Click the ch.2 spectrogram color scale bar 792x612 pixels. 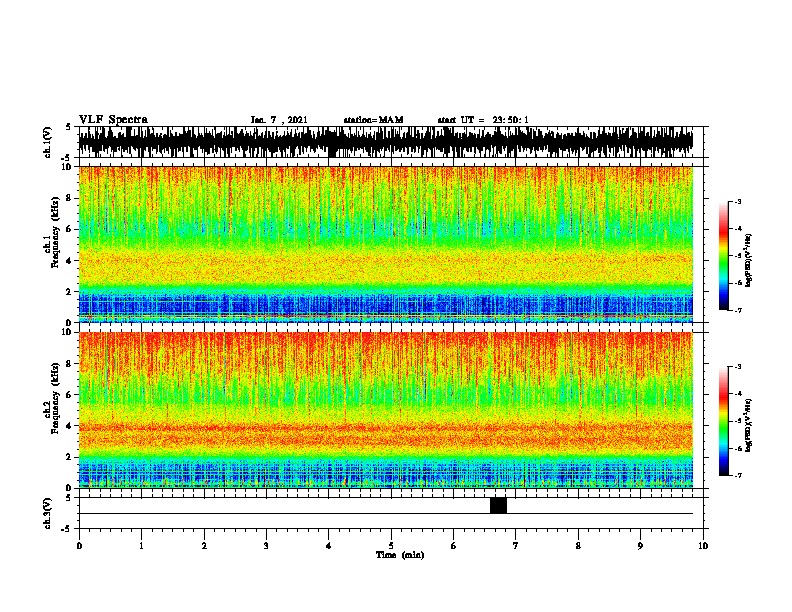tap(723, 421)
